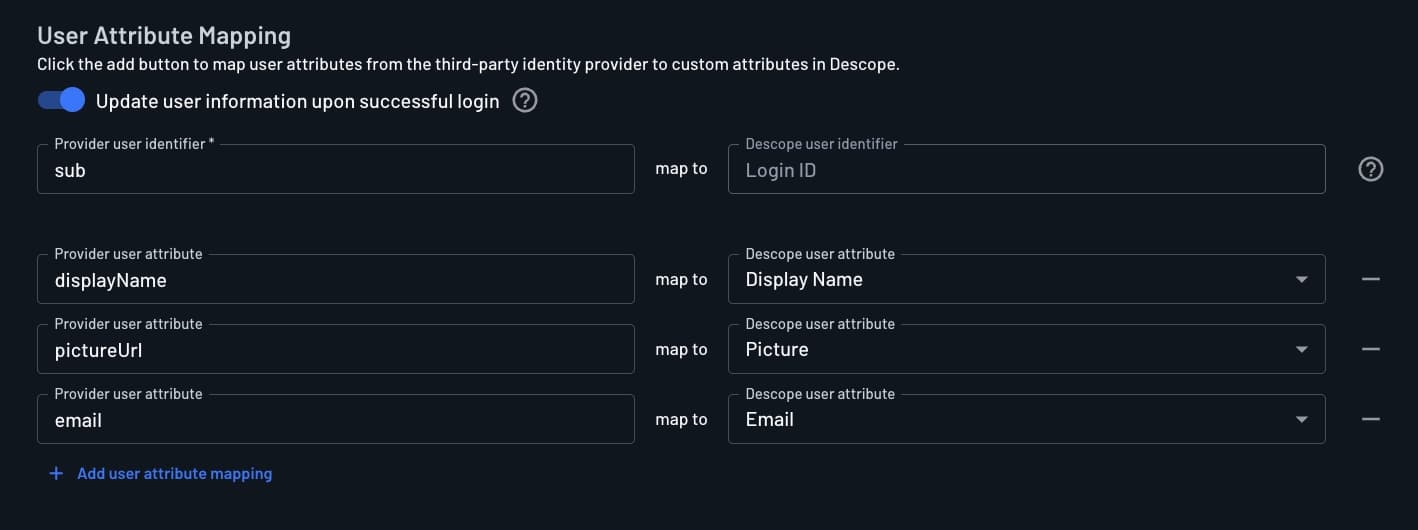Delete the email attribute mapping row
Image resolution: width=1418 pixels, height=530 pixels.
click(1370, 419)
